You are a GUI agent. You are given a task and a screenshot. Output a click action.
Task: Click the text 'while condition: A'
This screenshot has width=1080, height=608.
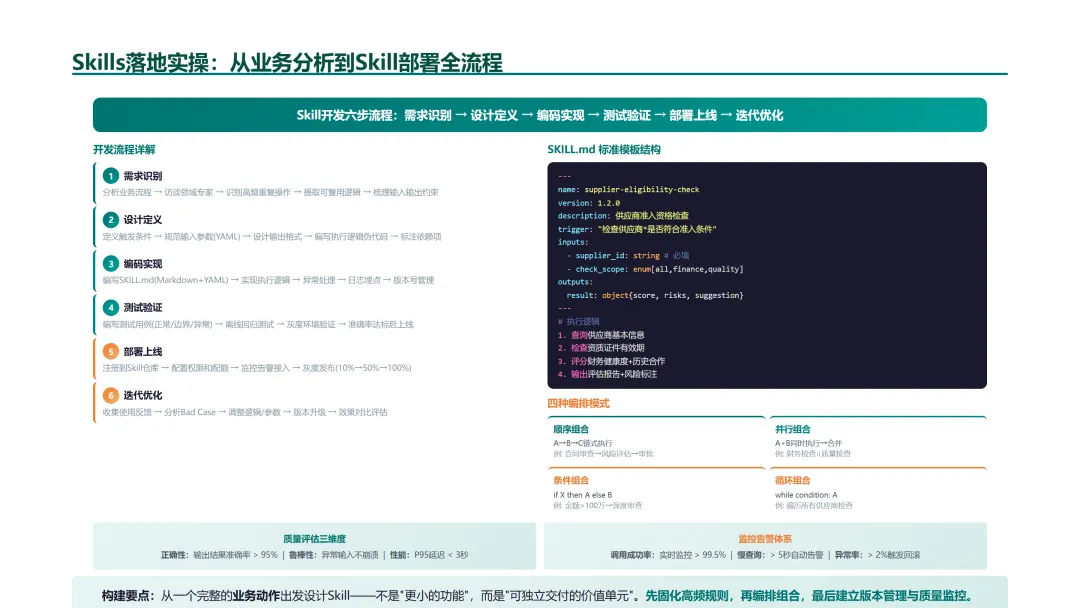click(806, 495)
